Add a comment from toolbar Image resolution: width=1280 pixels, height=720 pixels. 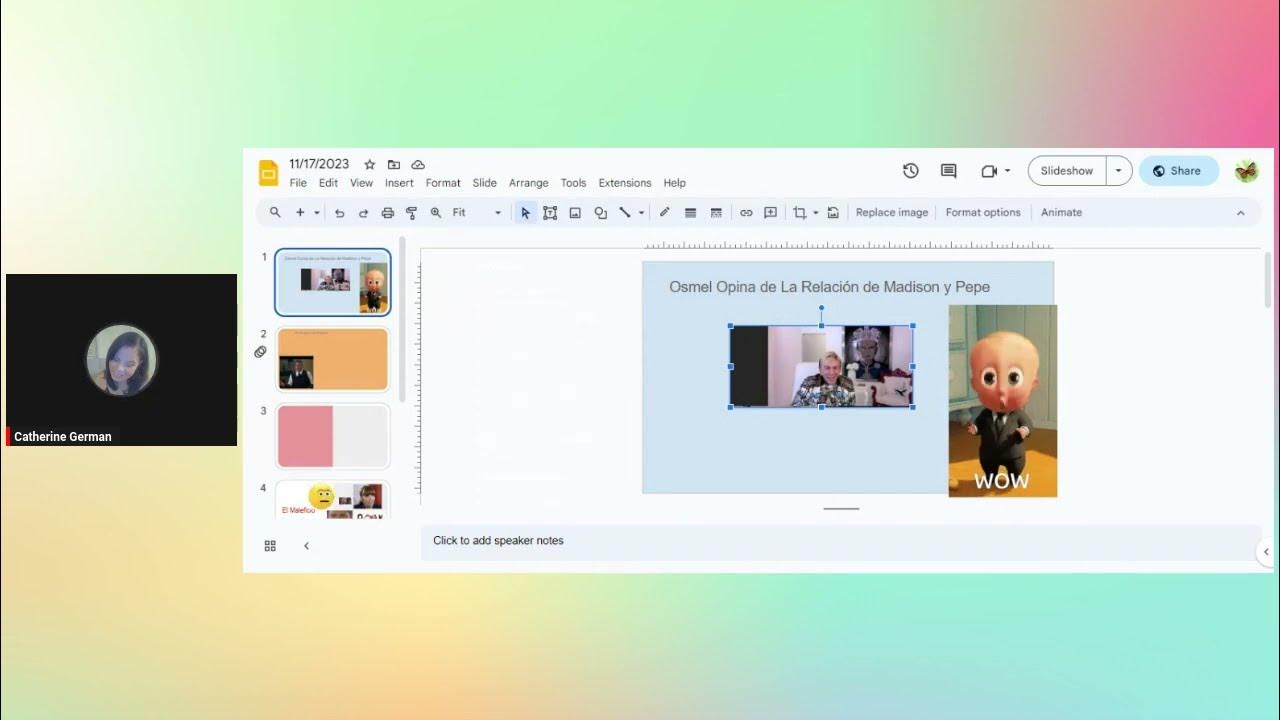(x=770, y=212)
